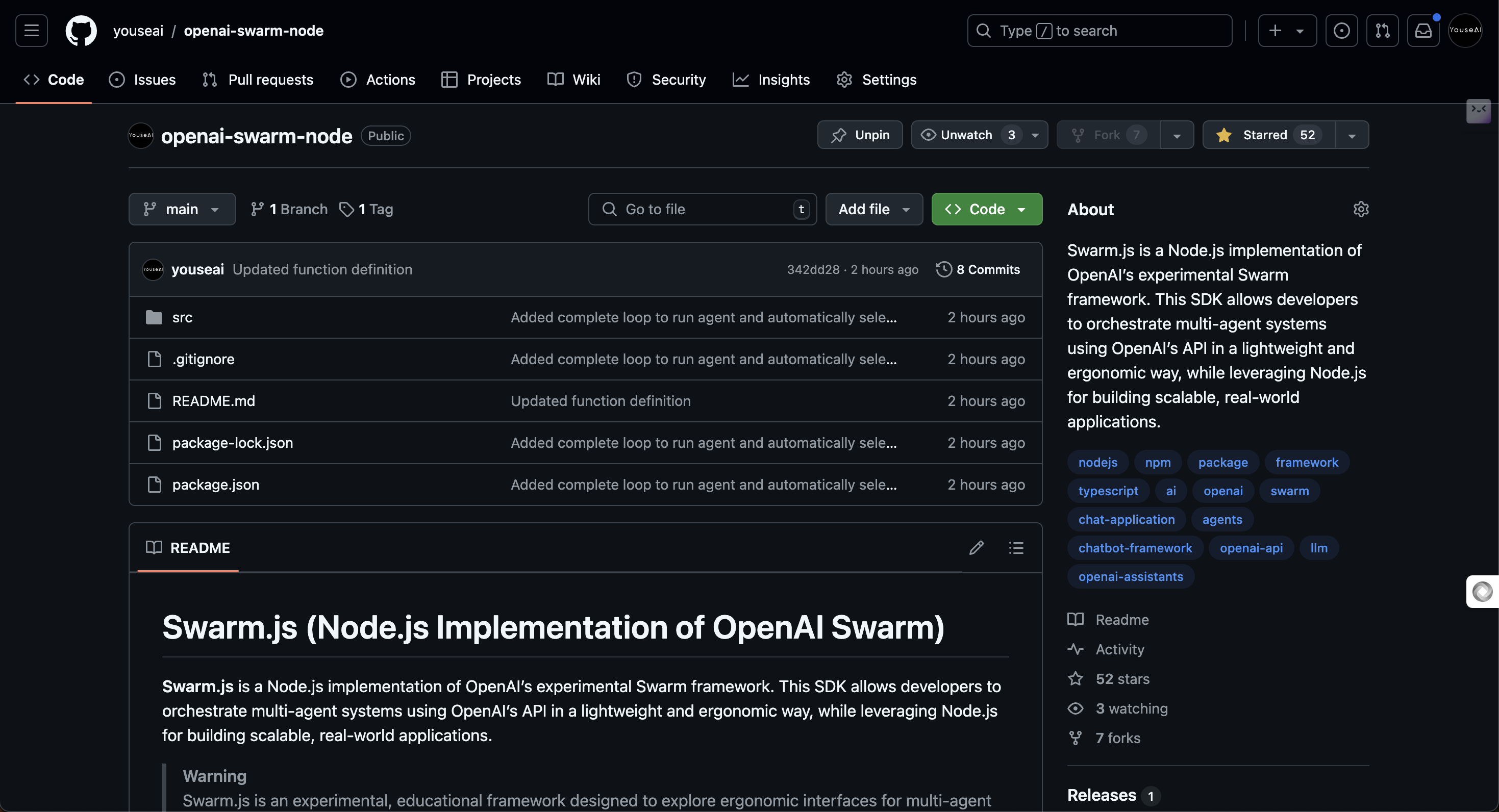The width and height of the screenshot is (1499, 812).
Task: Open the README.md file
Action: 213,401
